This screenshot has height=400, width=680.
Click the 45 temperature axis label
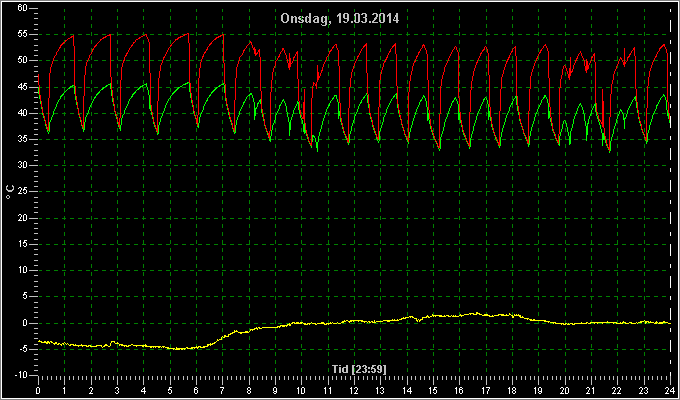click(23, 87)
